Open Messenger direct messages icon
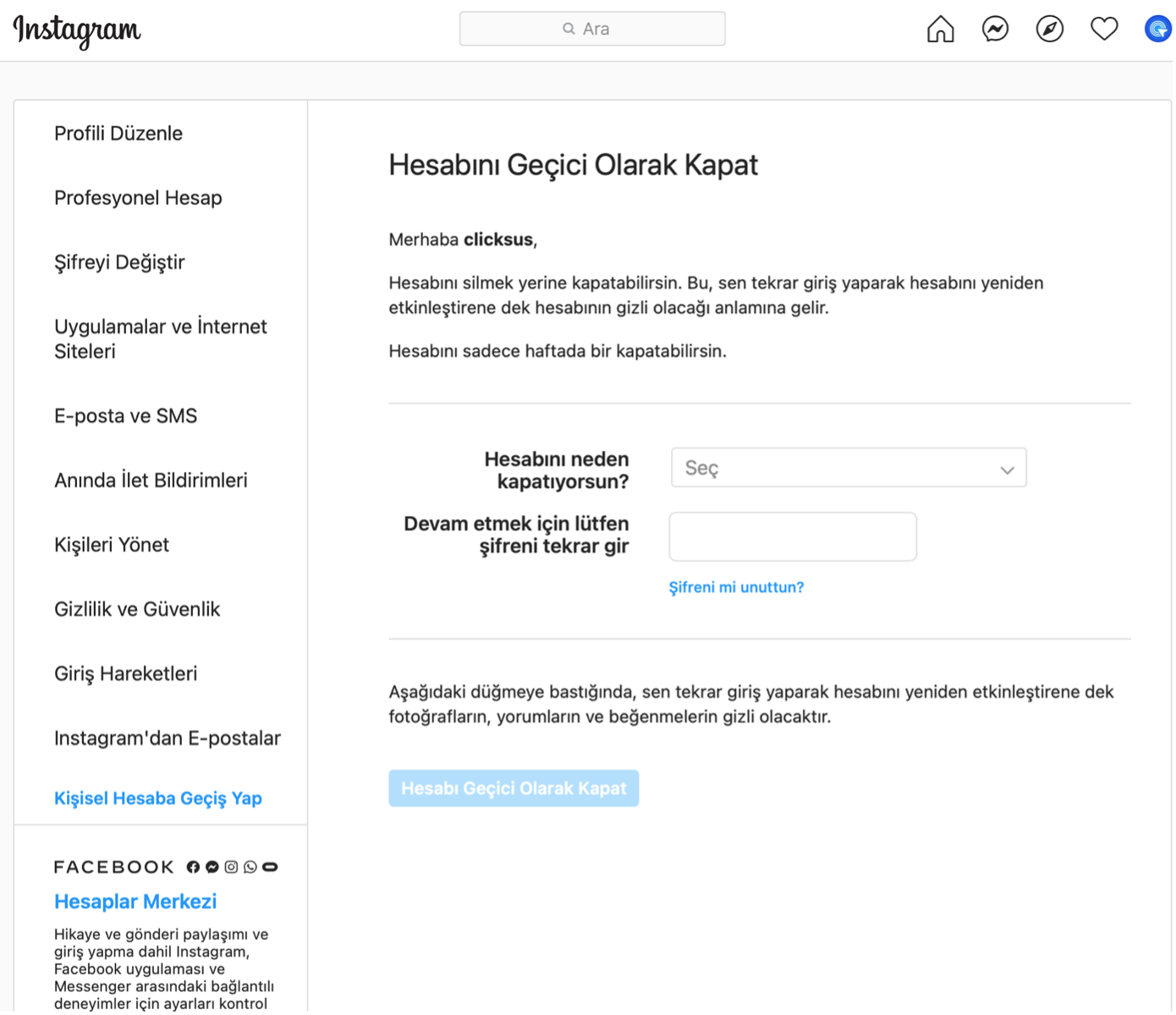The height and width of the screenshot is (1015, 1176). [x=995, y=28]
